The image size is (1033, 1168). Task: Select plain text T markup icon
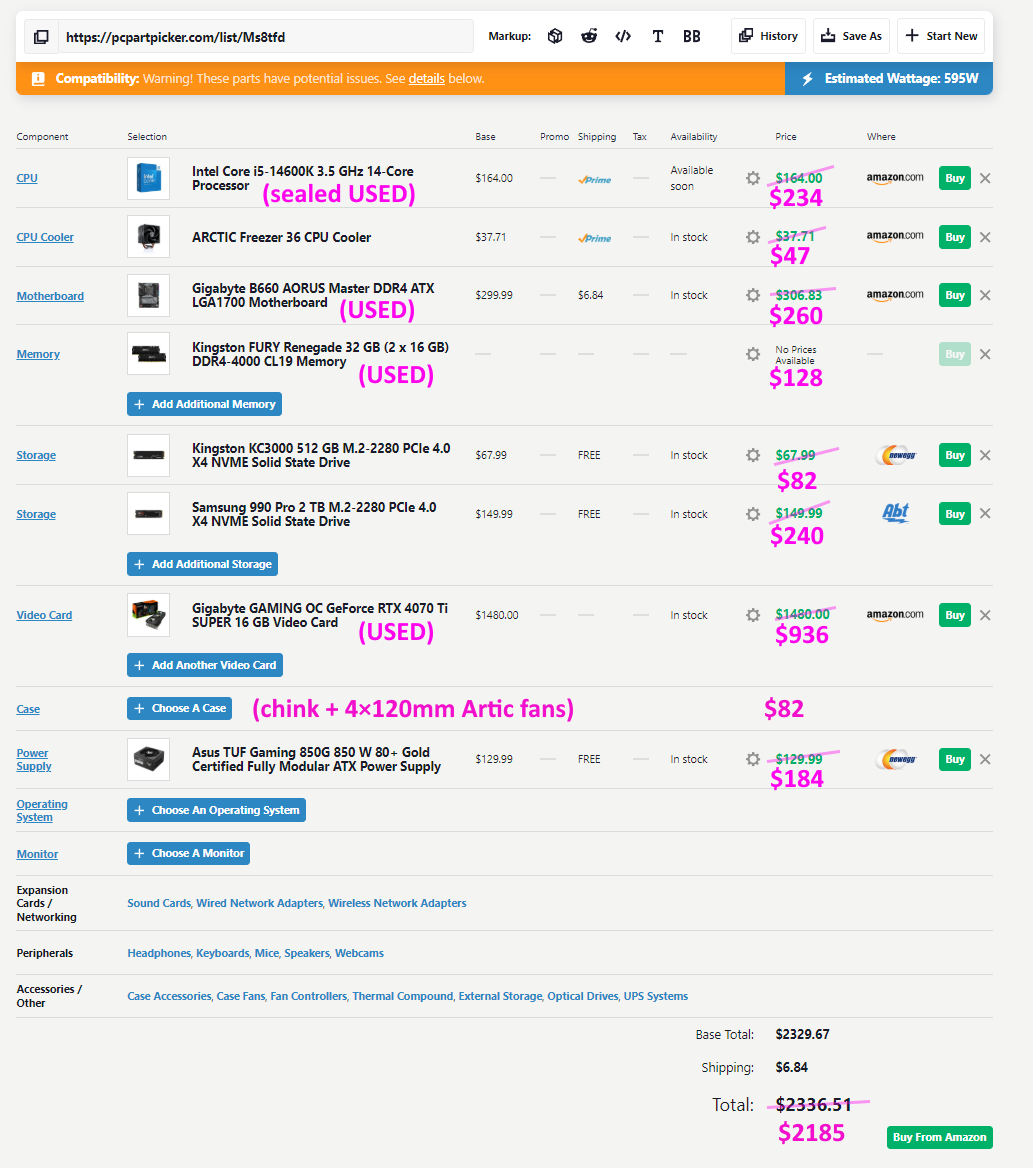click(658, 36)
